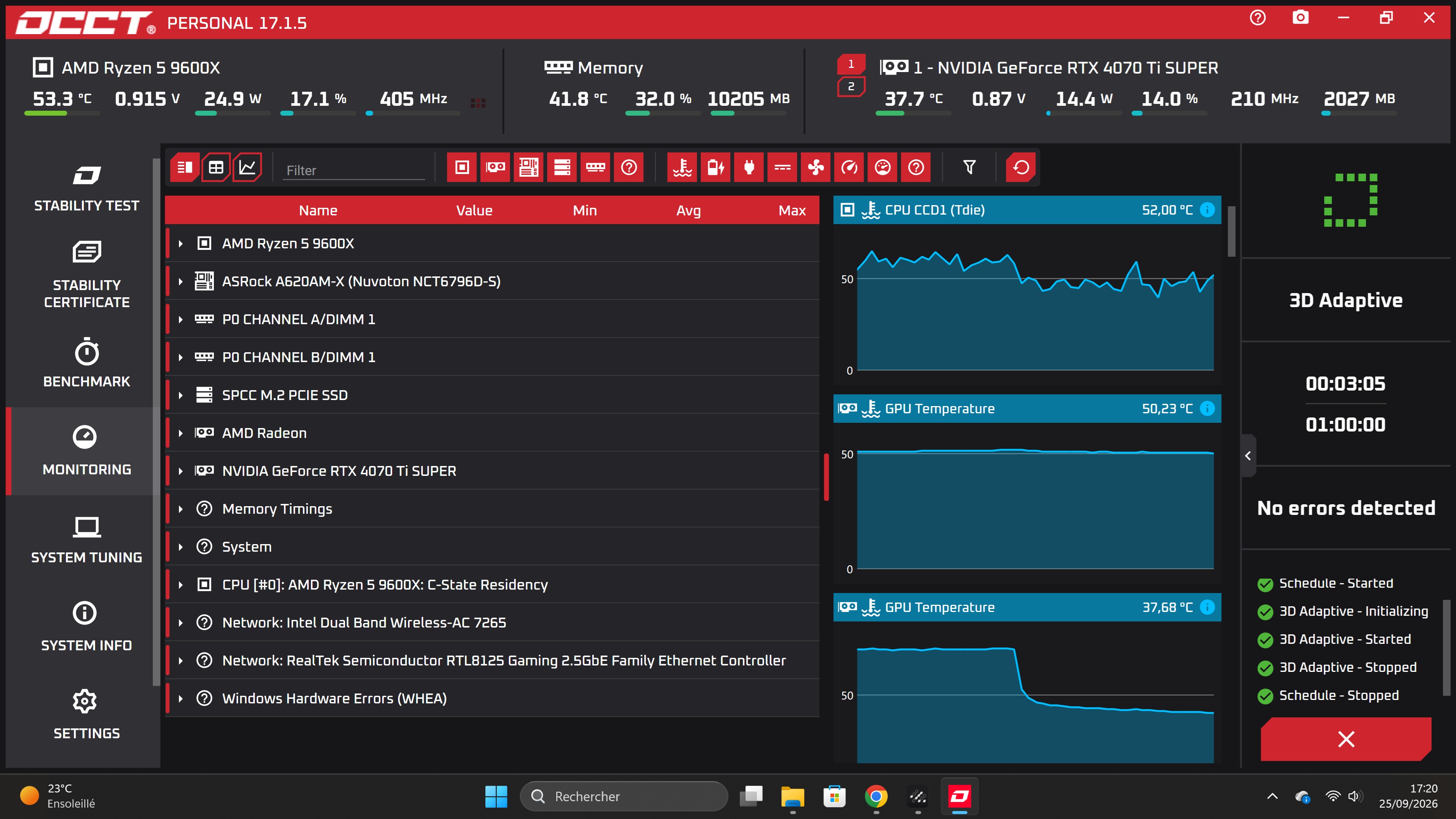Show info for the CPU CCD1 (Tdie) graph

pos(1207,210)
